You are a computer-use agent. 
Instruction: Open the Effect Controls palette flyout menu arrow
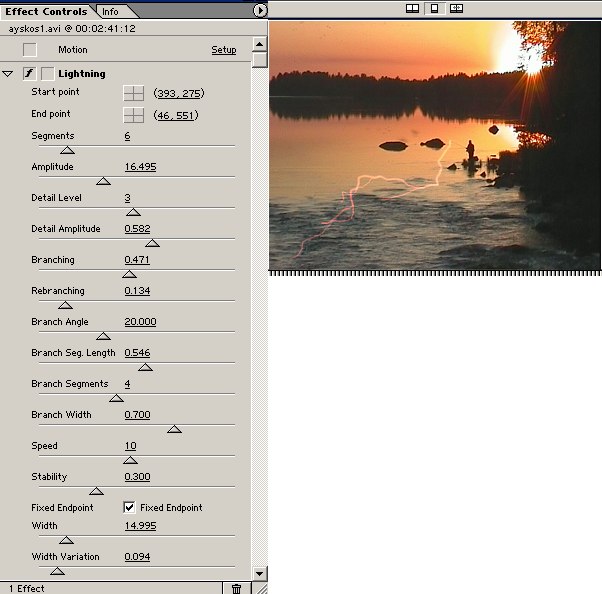pyautogui.click(x=260, y=10)
